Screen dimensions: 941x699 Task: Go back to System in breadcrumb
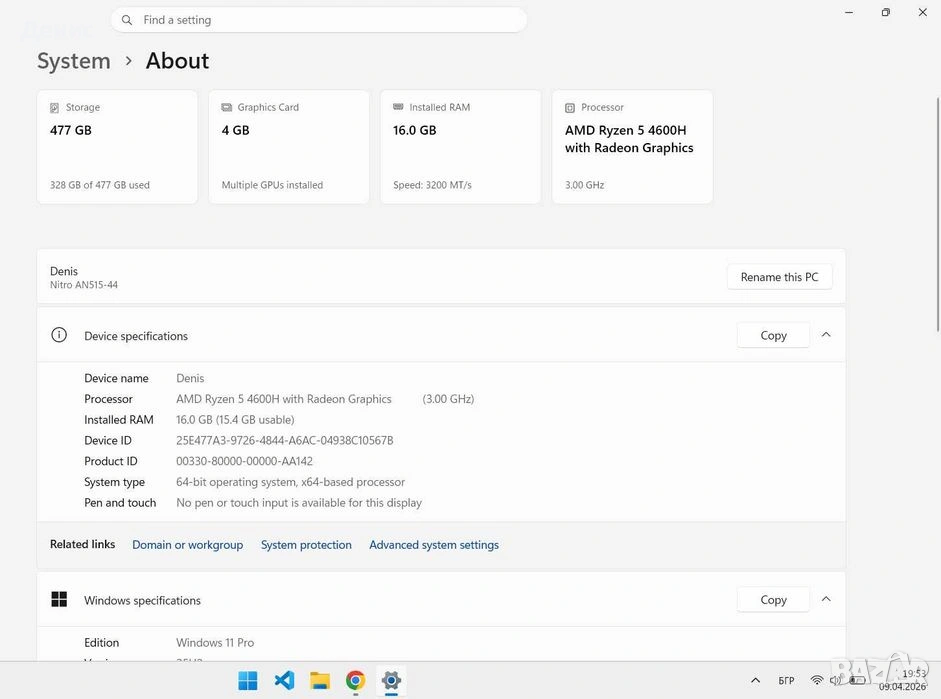(74, 61)
